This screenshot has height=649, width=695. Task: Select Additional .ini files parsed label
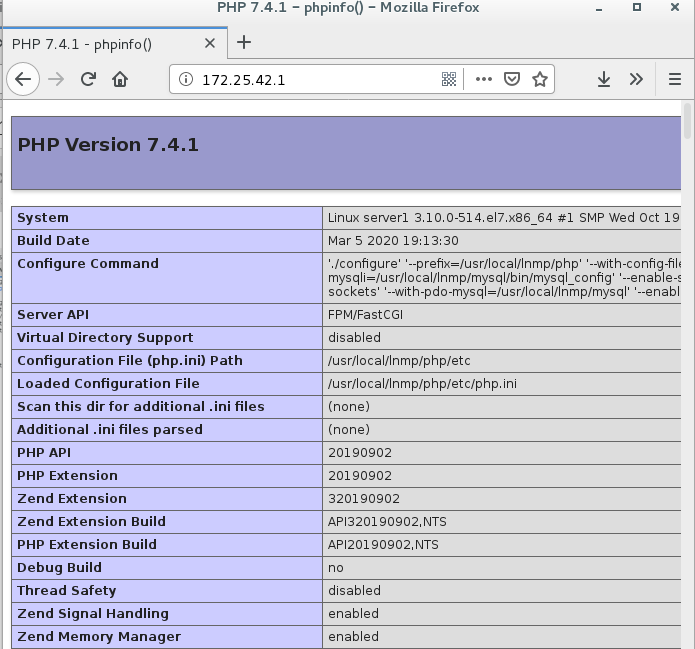pyautogui.click(x=109, y=430)
